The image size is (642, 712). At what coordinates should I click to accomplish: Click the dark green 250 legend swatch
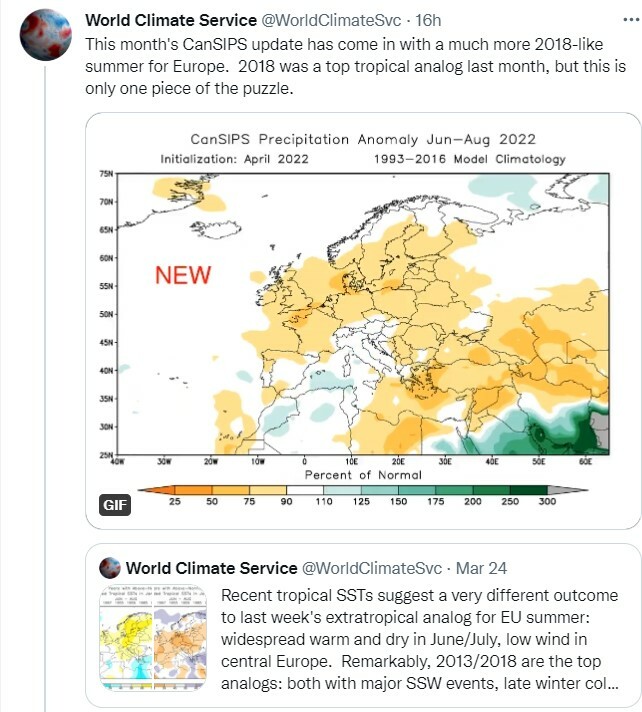coord(528,490)
